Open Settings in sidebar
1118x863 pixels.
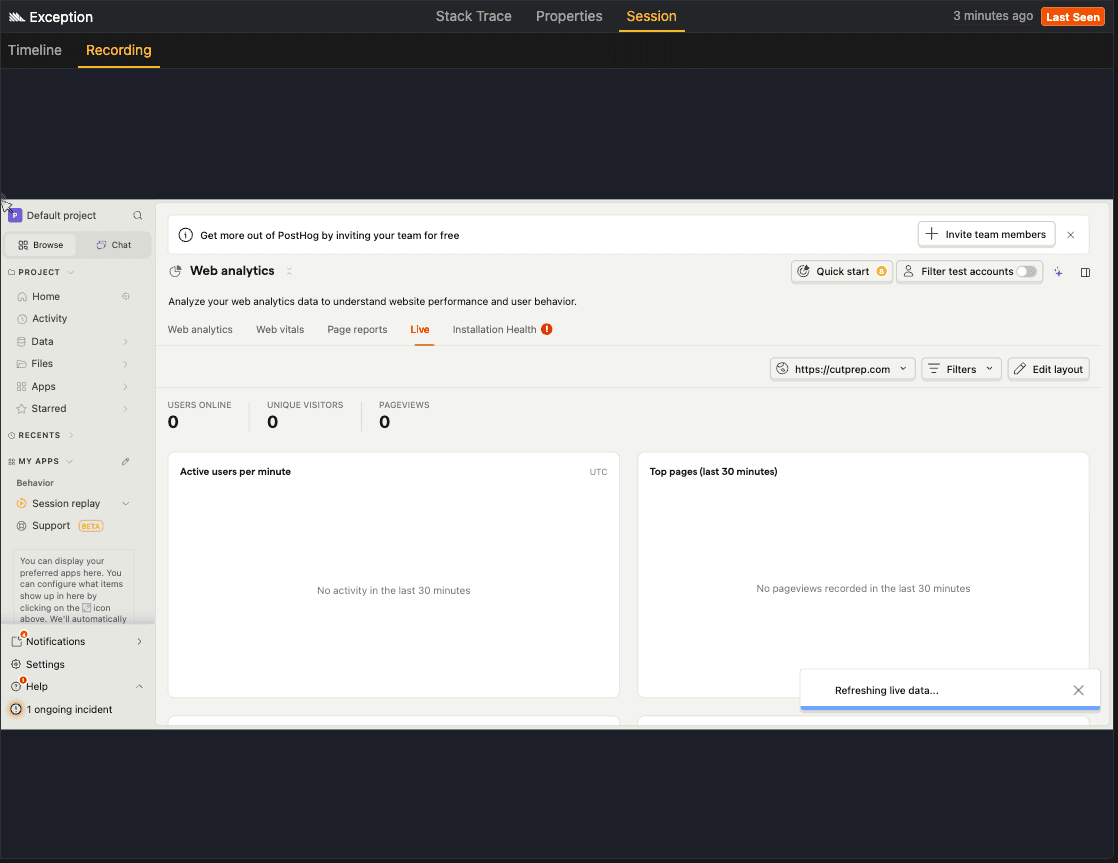pyautogui.click(x=45, y=664)
